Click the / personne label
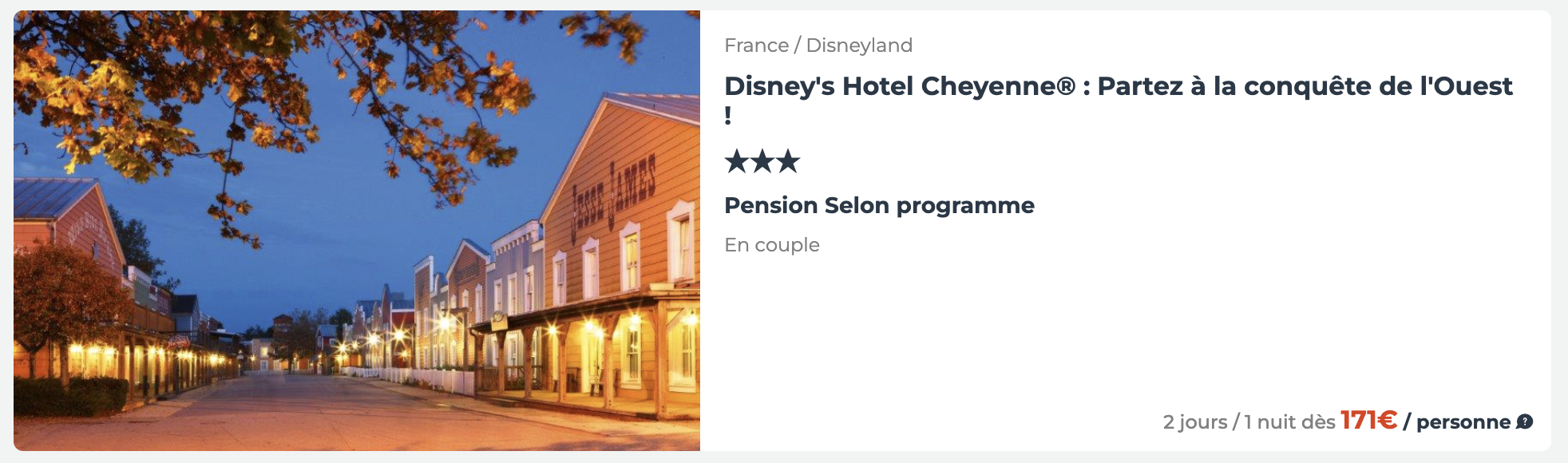This screenshot has height=463, width=1568. coord(1457,421)
